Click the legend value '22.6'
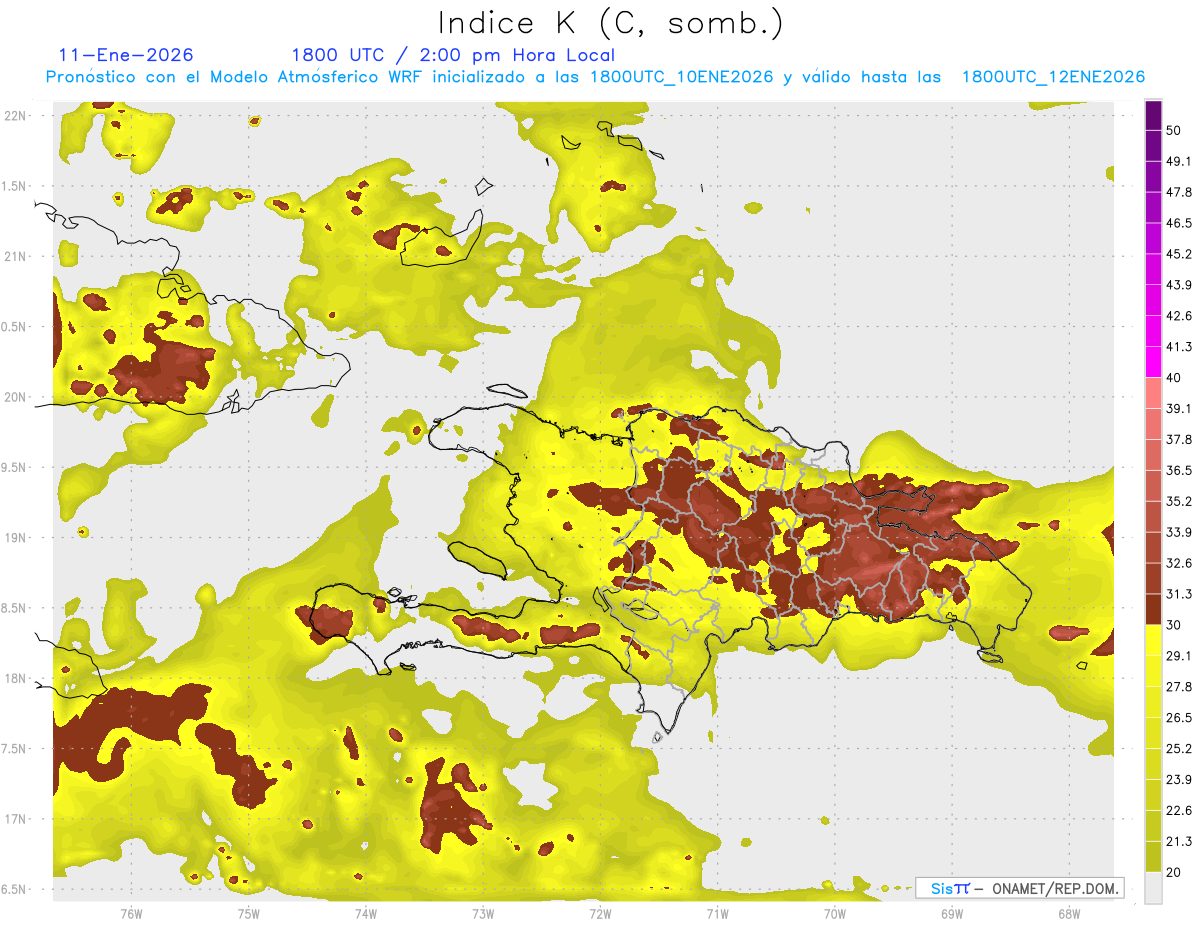The height and width of the screenshot is (927, 1200). click(x=1179, y=810)
